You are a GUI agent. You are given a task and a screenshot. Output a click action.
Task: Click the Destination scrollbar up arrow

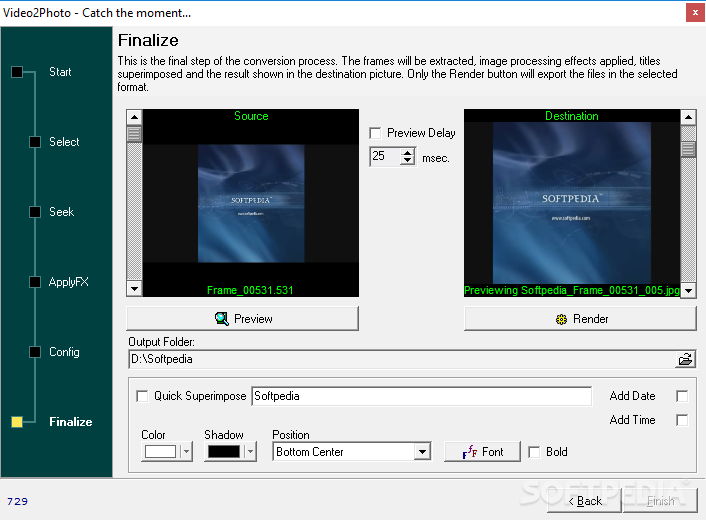click(x=688, y=118)
